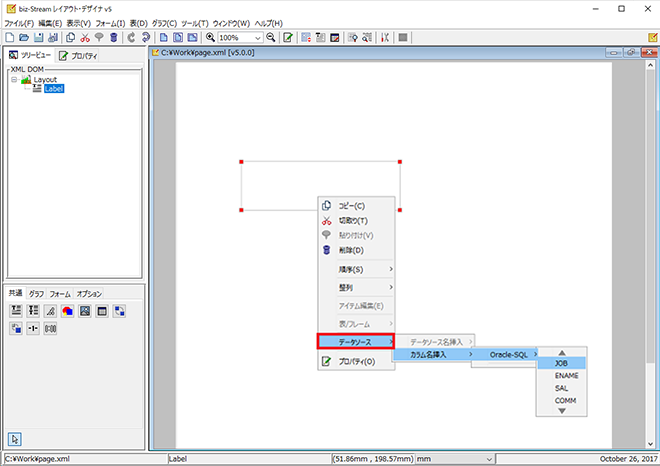Open the ヘルプ(H) menu
Screen dimensions: 660x466
coord(269,23)
